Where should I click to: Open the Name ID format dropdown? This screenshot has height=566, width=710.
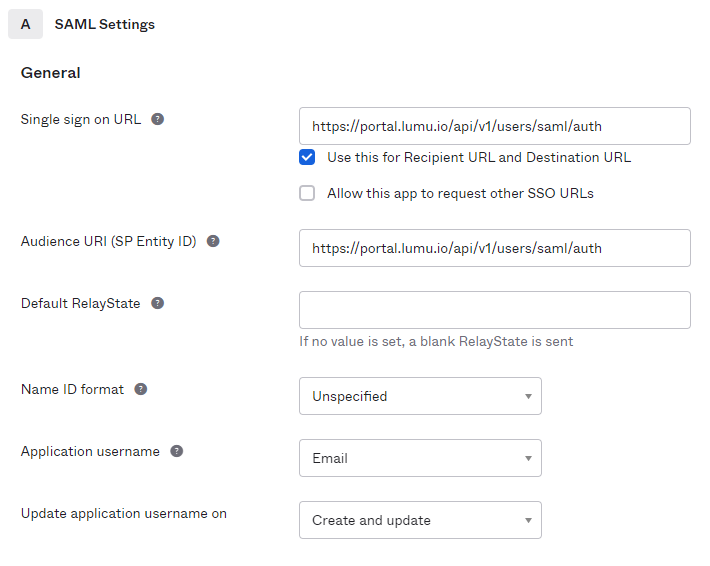(x=420, y=396)
